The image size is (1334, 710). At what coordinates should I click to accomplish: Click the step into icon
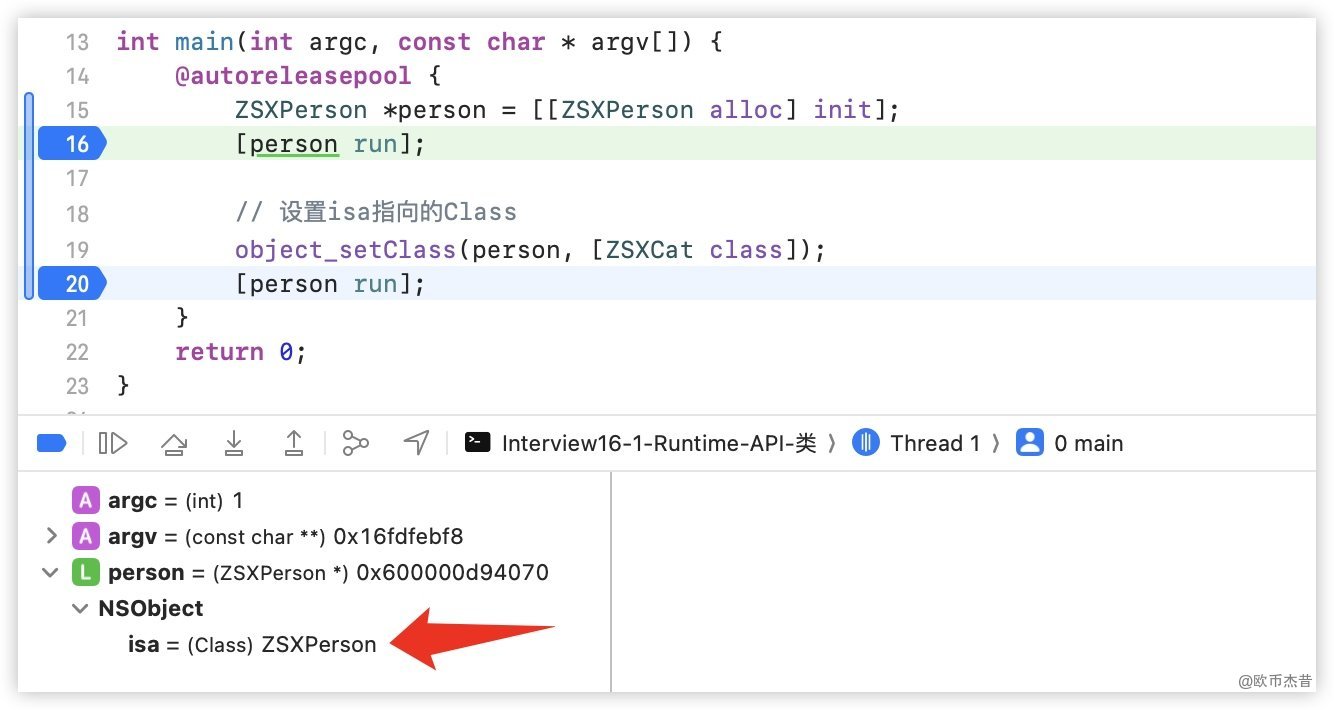(234, 443)
